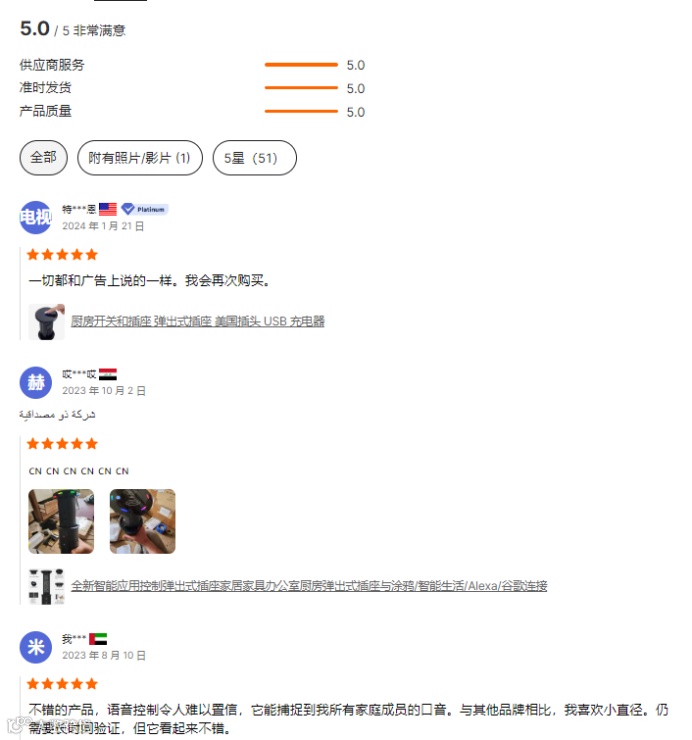Open the 厨房开关和插座 弹出式插座 product link

tap(198, 321)
